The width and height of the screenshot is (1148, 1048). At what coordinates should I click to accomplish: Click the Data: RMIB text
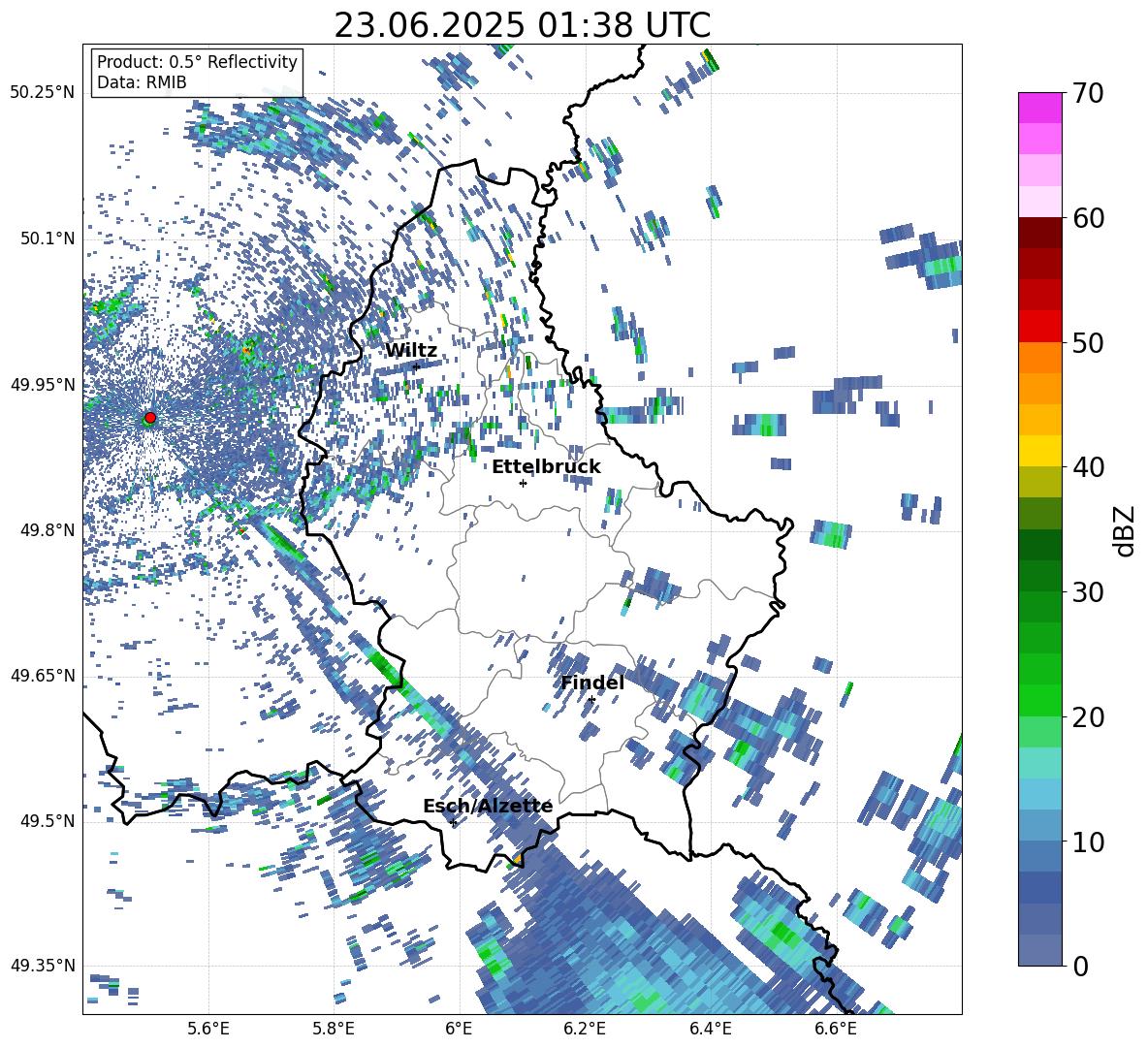[142, 82]
